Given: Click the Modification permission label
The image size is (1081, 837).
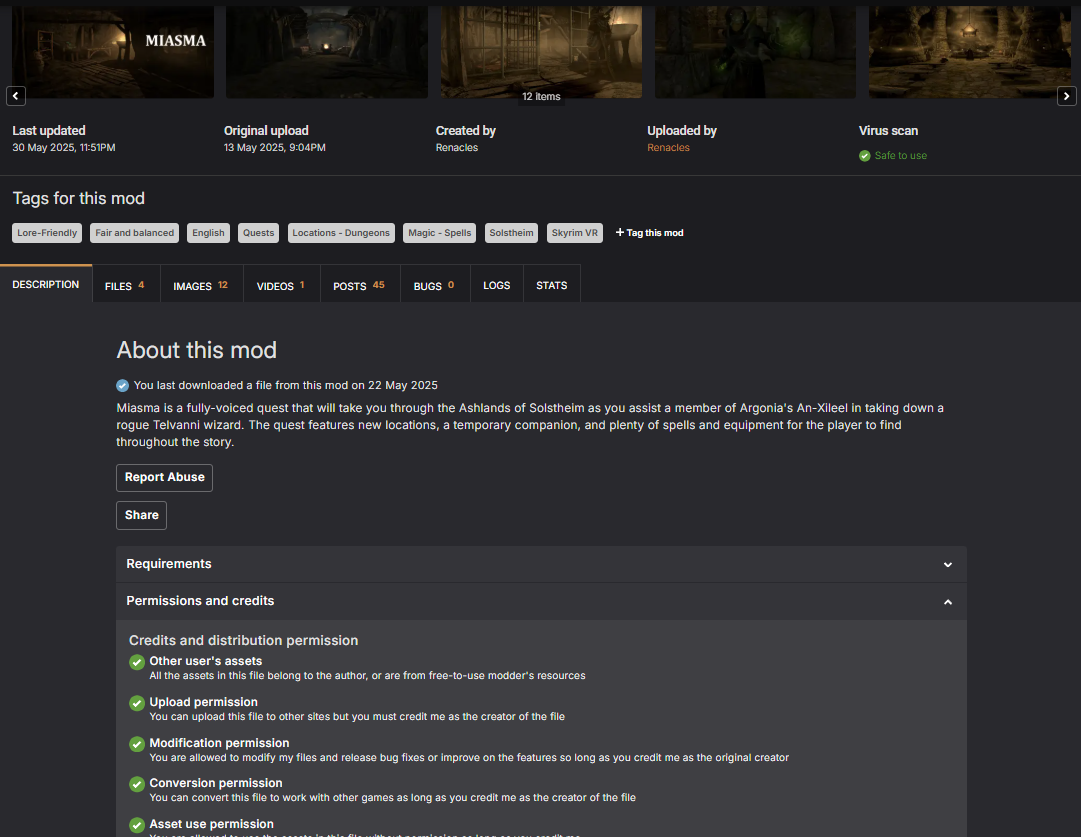Looking at the screenshot, I should click(219, 743).
